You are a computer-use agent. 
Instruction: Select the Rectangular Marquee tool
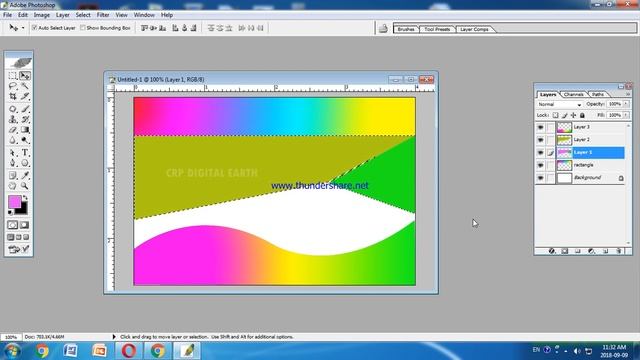click(13, 76)
